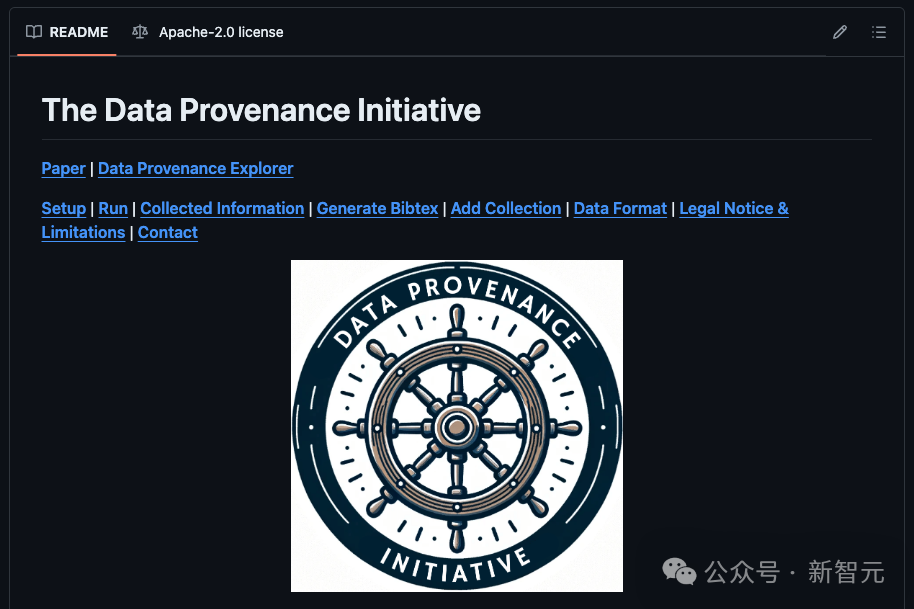
Task: Open the Paper link
Action: pyautogui.click(x=64, y=168)
